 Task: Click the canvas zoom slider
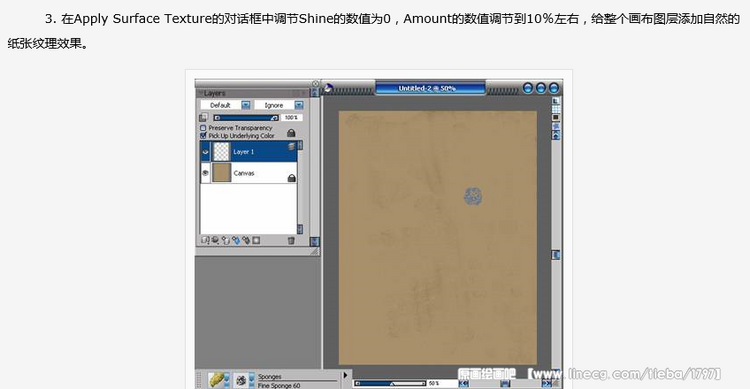tap(391, 383)
